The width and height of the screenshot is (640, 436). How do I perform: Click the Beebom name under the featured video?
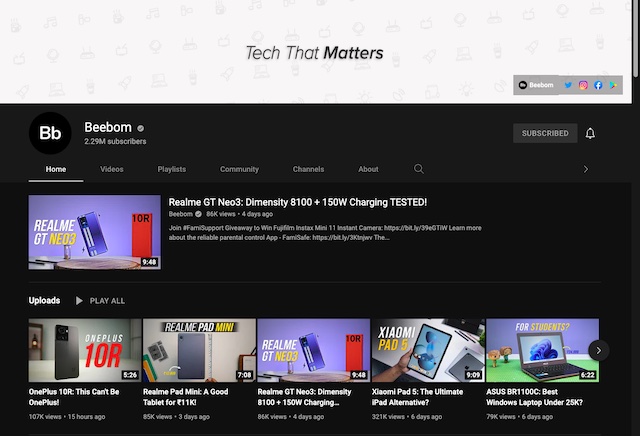[x=180, y=214]
